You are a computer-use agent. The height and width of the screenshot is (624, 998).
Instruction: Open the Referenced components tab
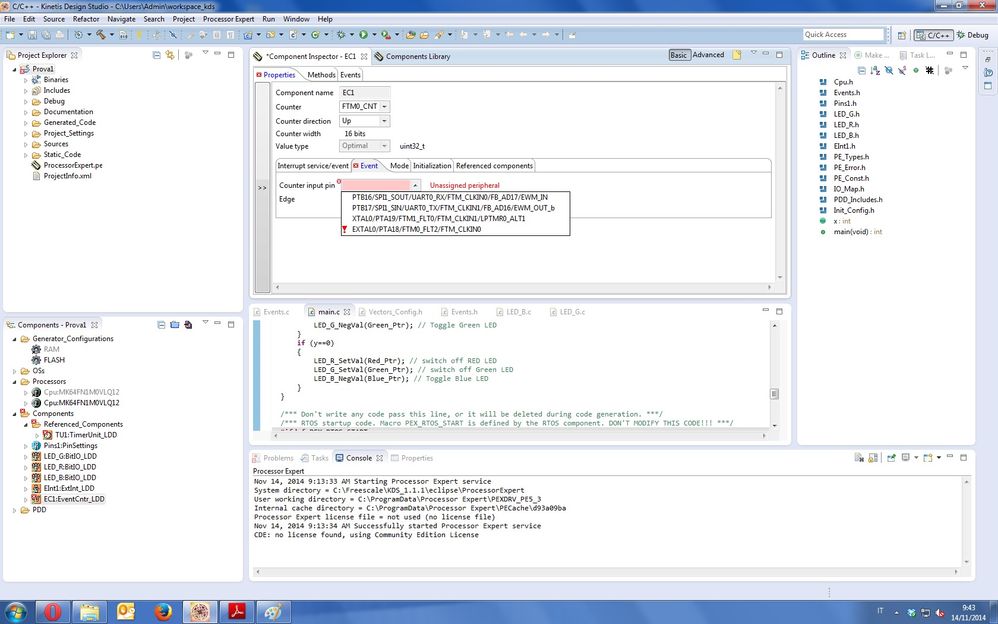click(x=494, y=166)
